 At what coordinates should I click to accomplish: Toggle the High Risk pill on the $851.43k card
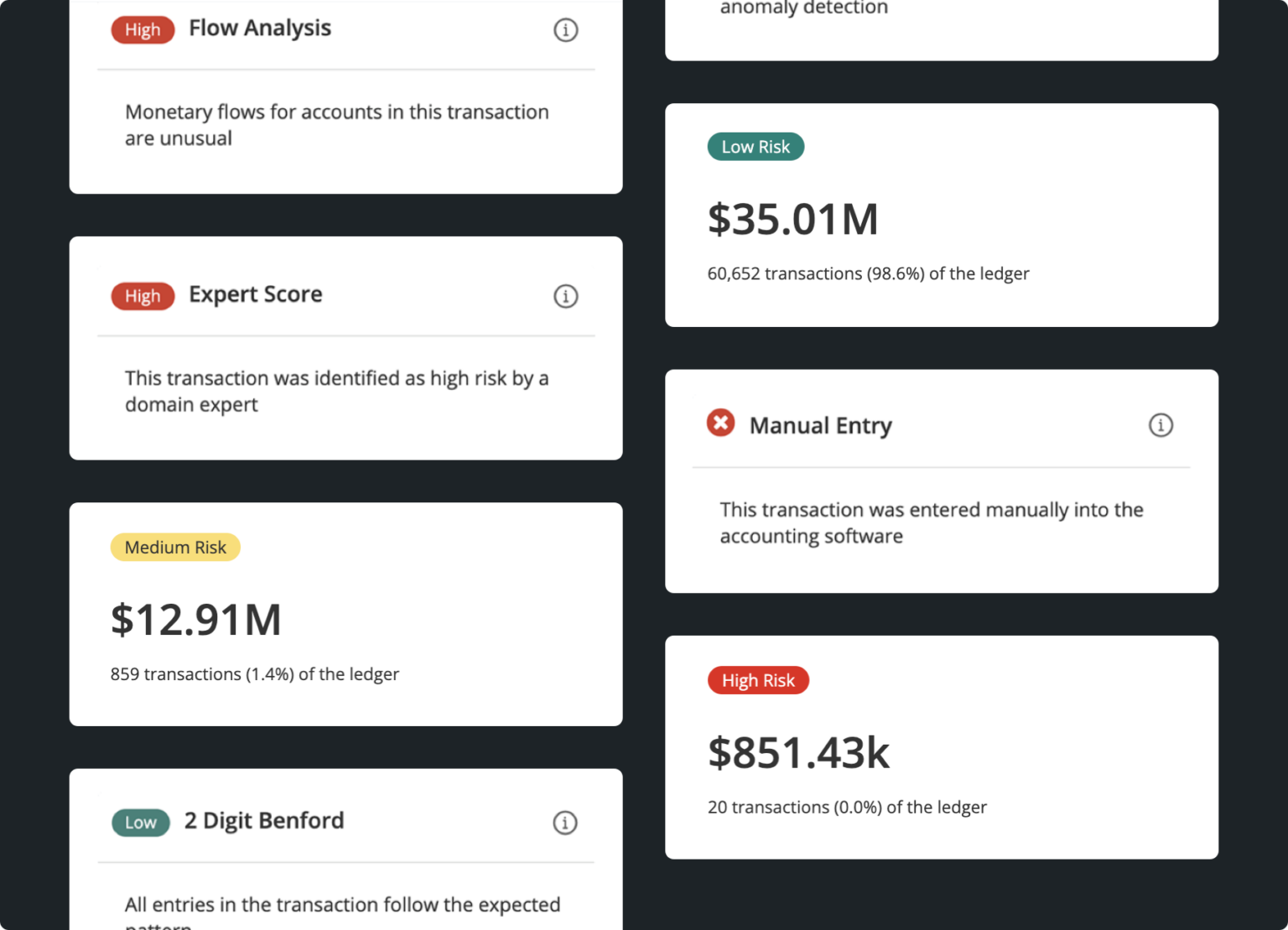[x=758, y=680]
